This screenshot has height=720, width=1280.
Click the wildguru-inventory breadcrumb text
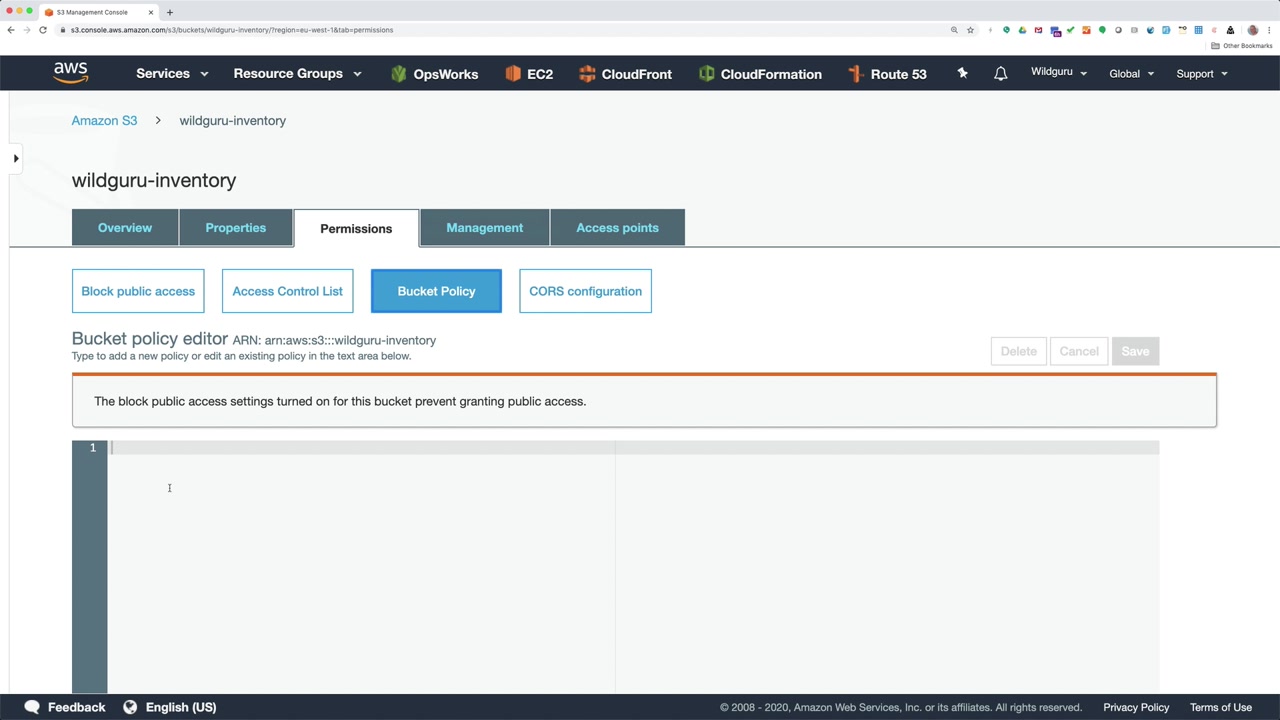tap(233, 121)
